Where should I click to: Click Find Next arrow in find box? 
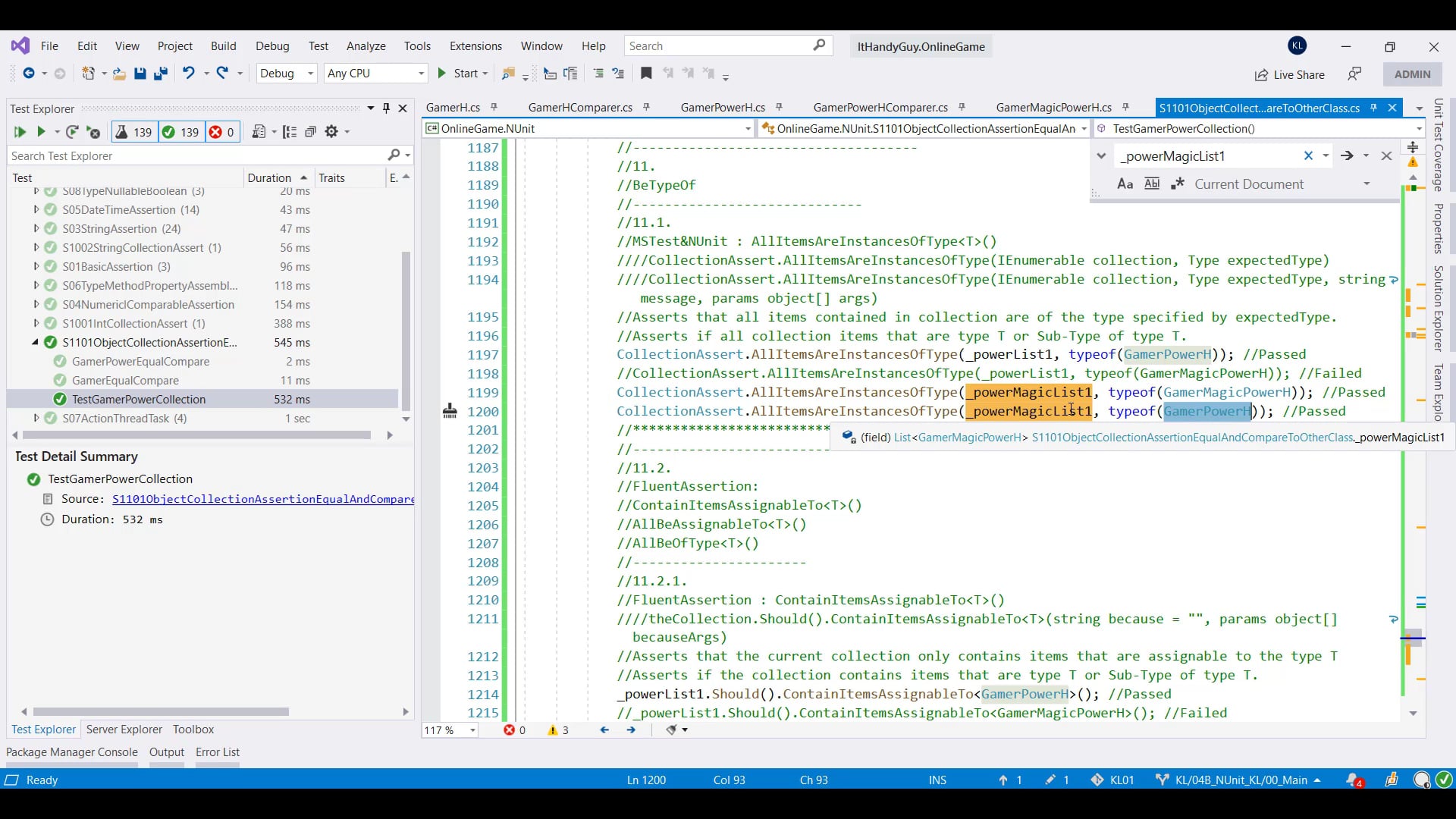pos(1347,155)
